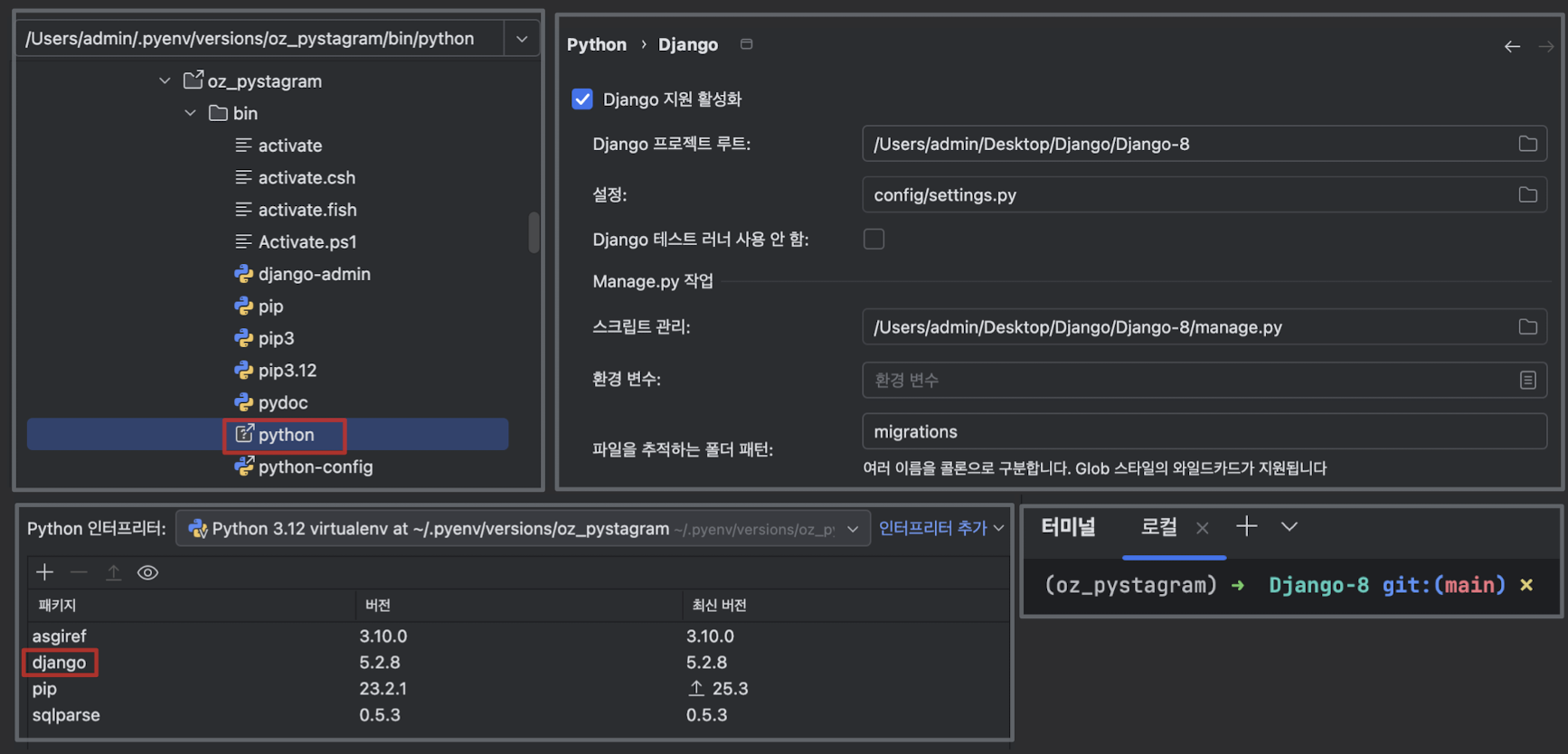Screen dimensions: 1568x754
Task: Click the python-config file icon
Action: tap(243, 466)
